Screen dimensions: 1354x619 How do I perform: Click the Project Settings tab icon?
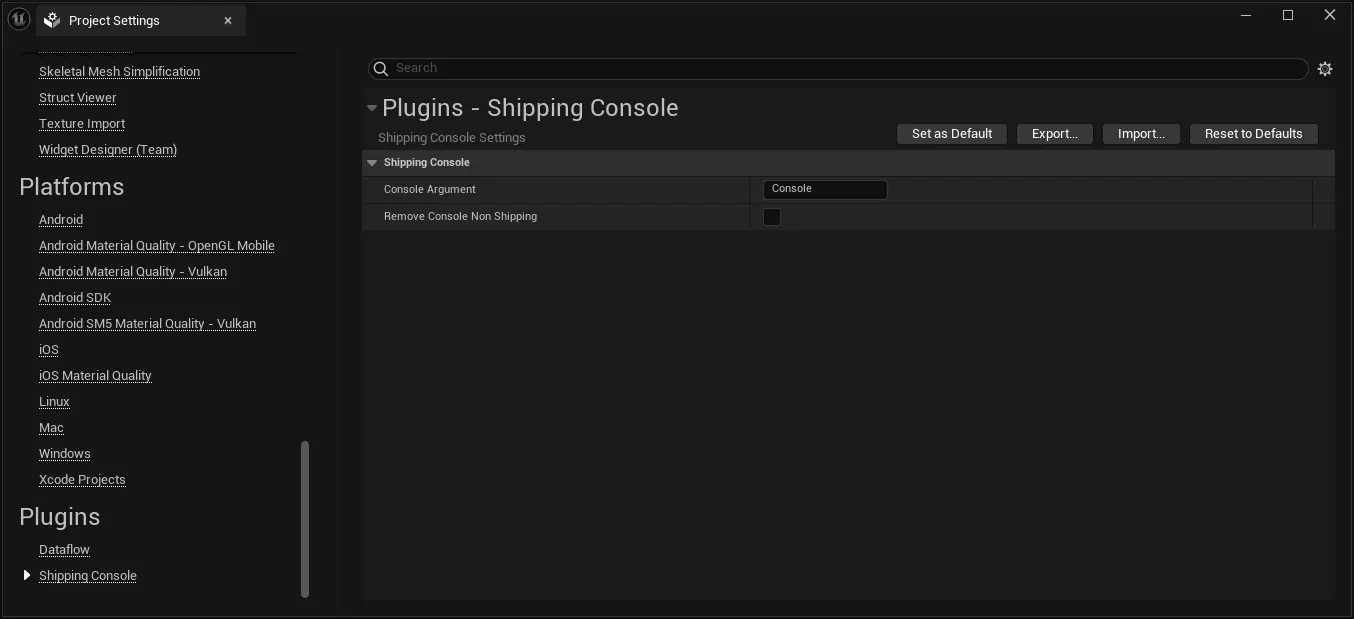point(53,21)
